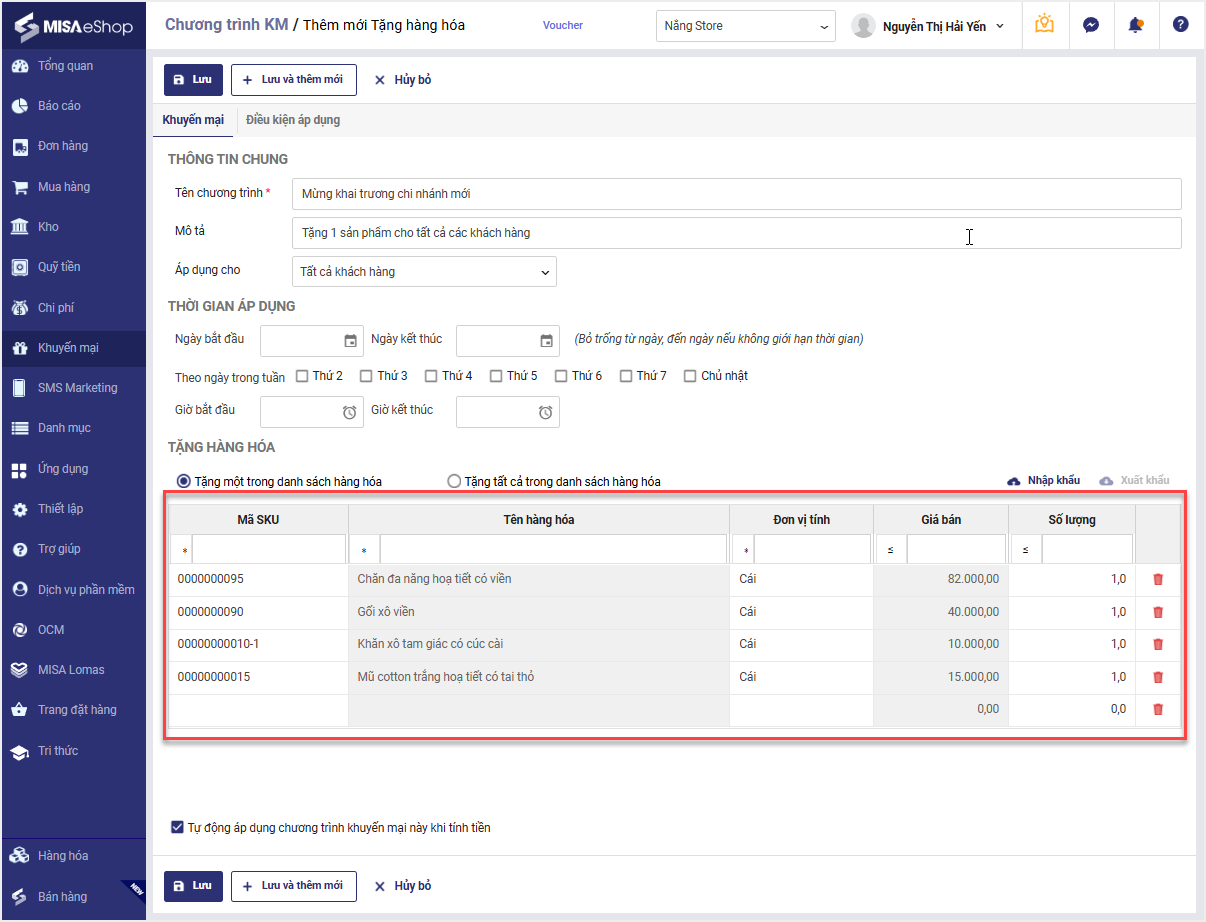Click the help question mark icon
1206x922 pixels.
pyautogui.click(x=1180, y=25)
